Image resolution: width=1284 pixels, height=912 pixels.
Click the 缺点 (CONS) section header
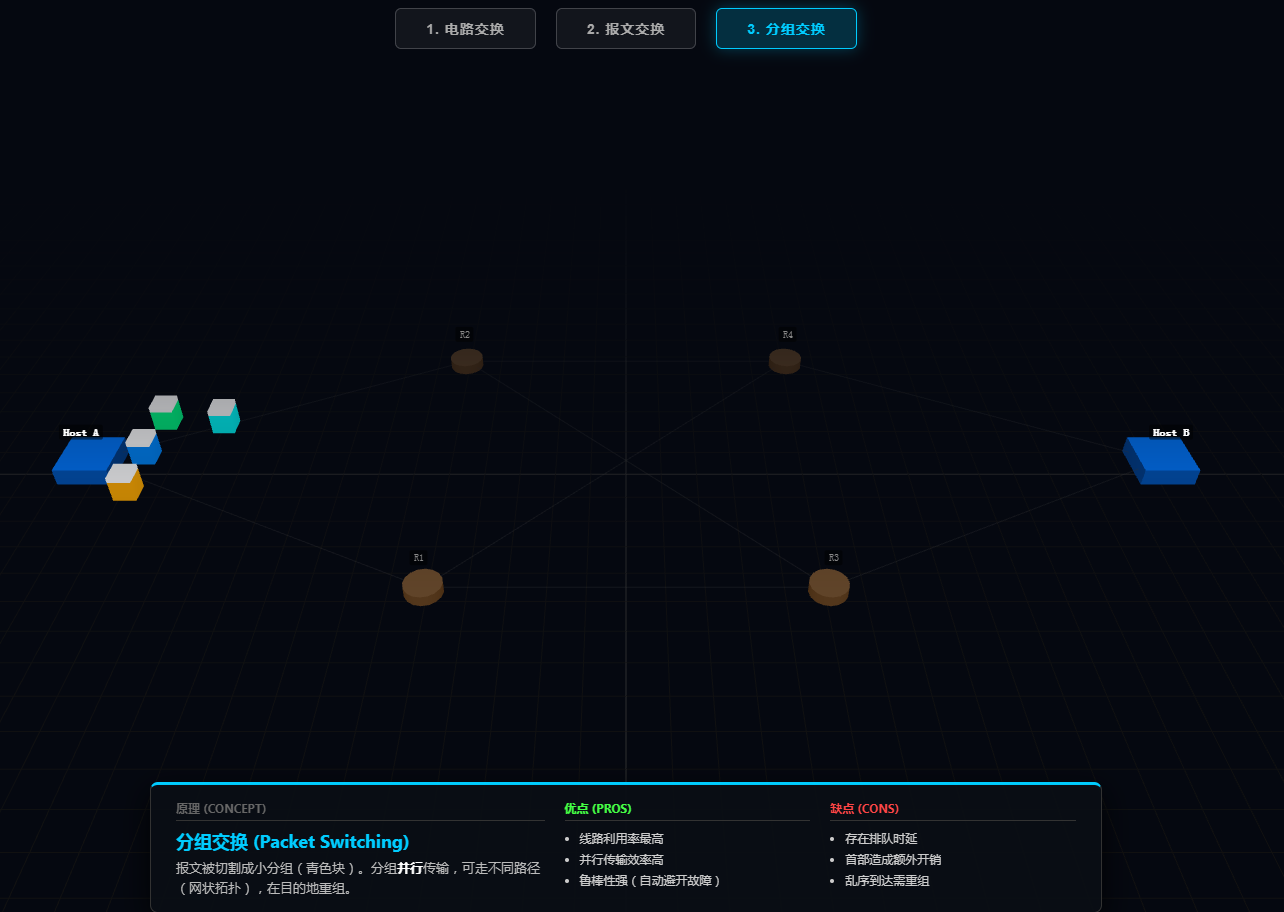coord(864,808)
